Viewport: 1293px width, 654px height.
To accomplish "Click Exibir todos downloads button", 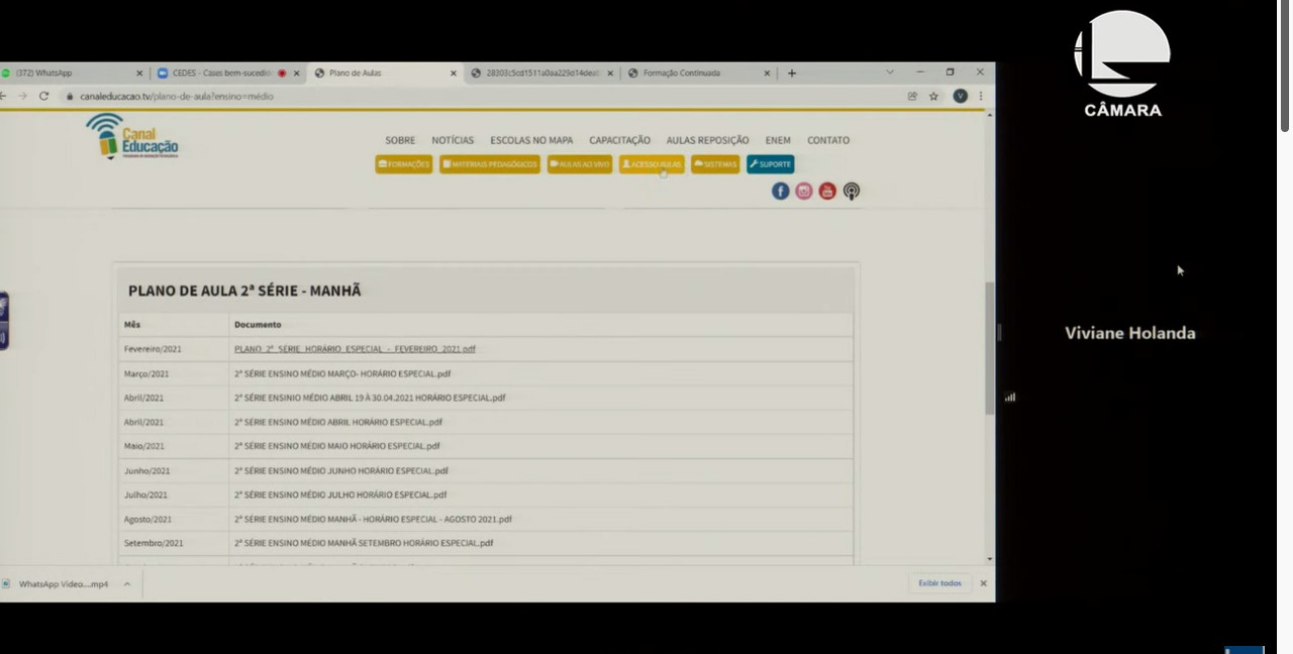I will click(x=940, y=583).
